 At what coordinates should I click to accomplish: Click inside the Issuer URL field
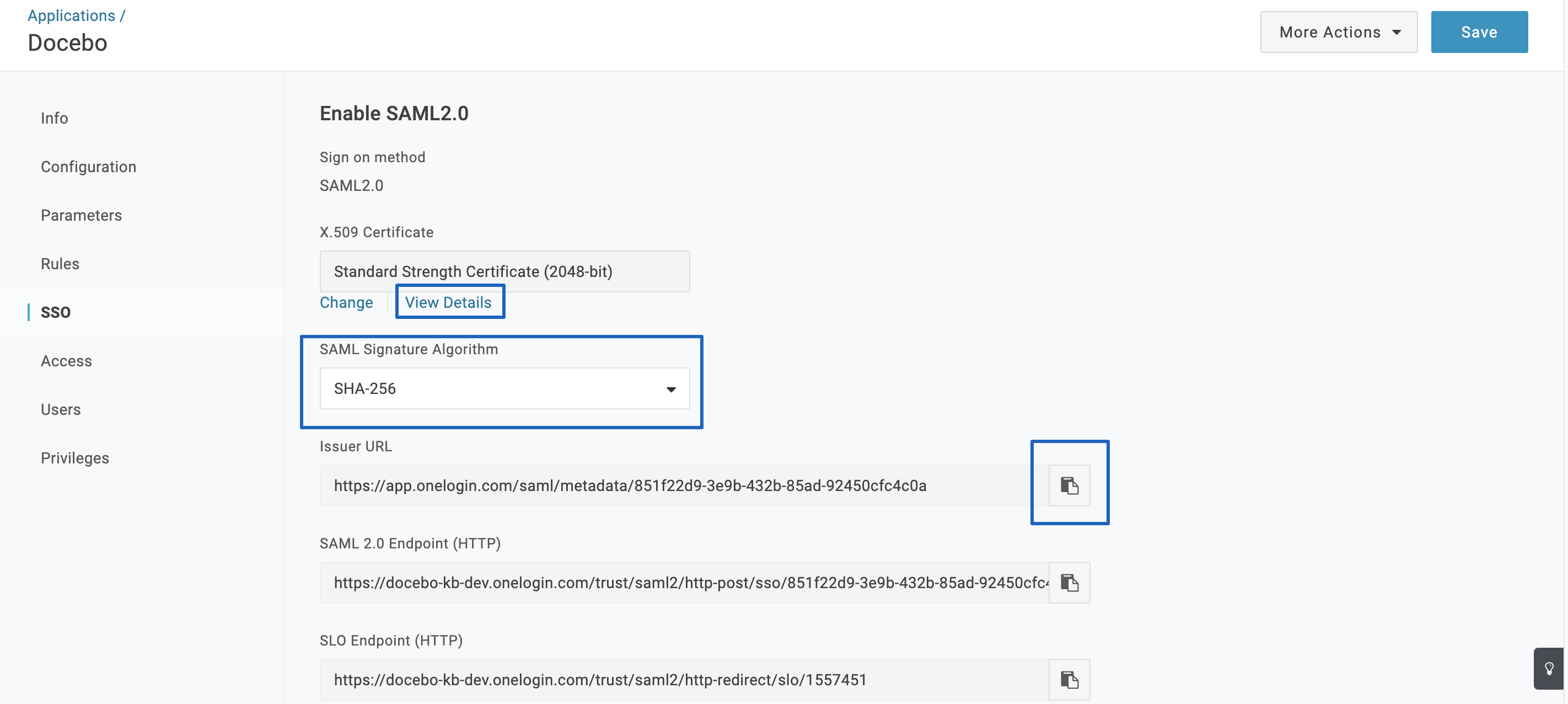click(x=684, y=486)
